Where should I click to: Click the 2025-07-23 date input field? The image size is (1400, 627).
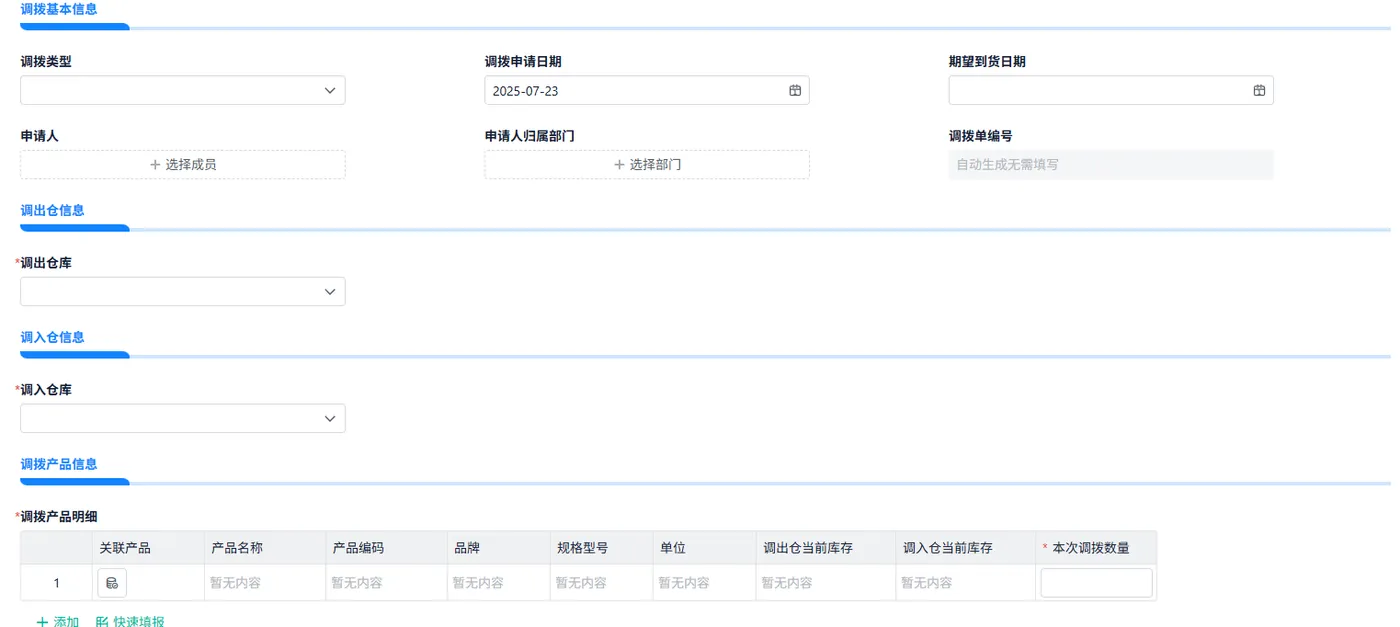[647, 91]
